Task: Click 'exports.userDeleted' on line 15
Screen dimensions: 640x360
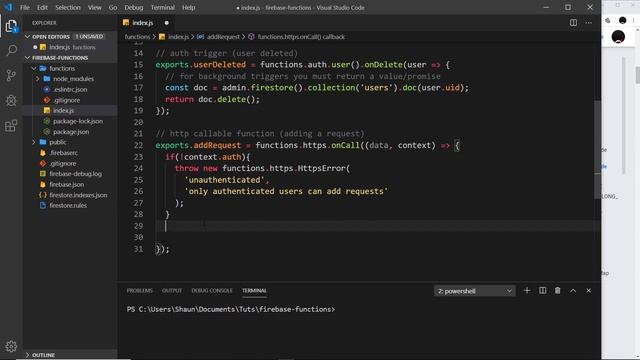Action: click(200, 65)
